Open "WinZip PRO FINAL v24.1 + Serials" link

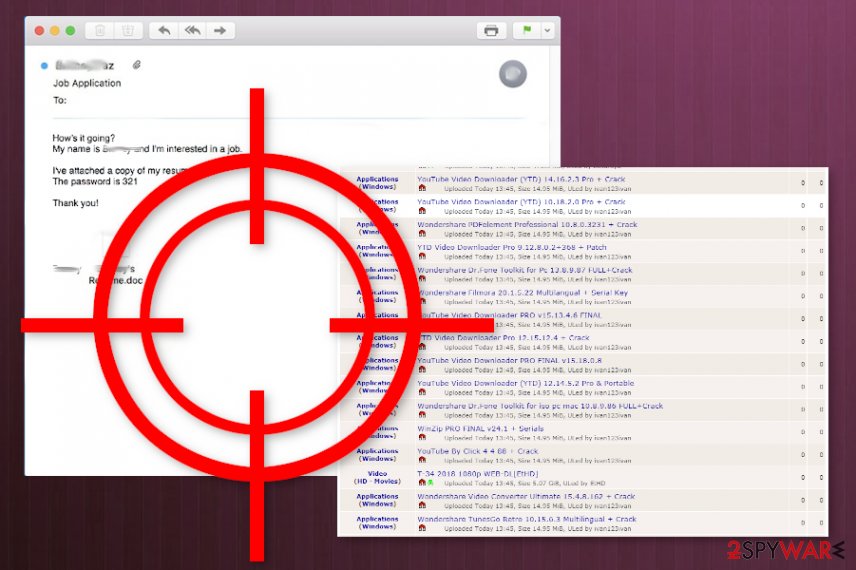click(x=480, y=429)
